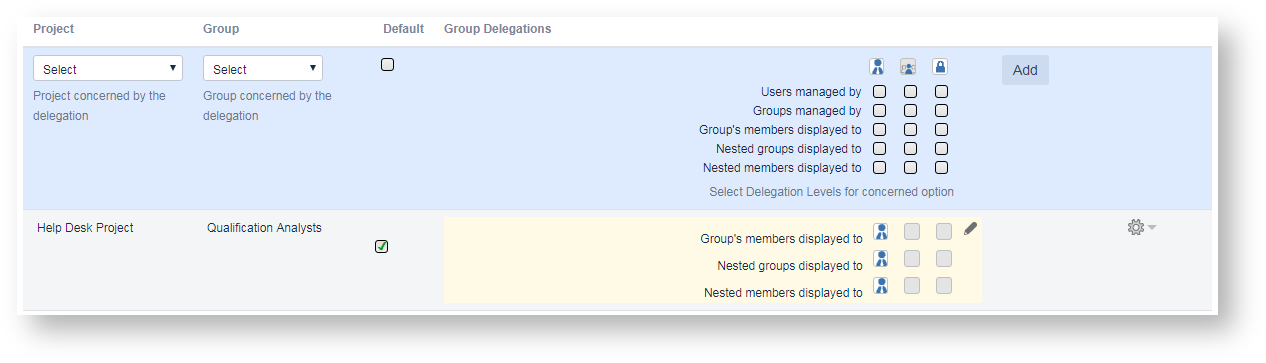1266x363 pixels.
Task: Check Group's members displayed to, padlock column, add row
Action: [942, 130]
